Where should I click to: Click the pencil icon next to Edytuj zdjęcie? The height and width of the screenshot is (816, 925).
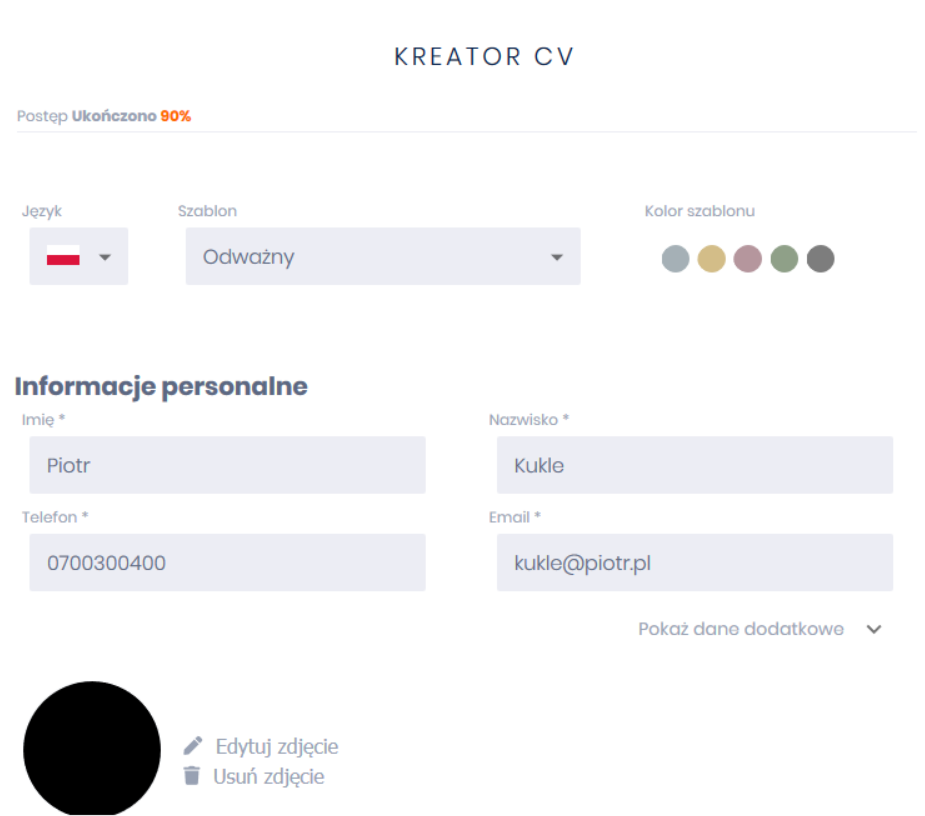(x=193, y=746)
